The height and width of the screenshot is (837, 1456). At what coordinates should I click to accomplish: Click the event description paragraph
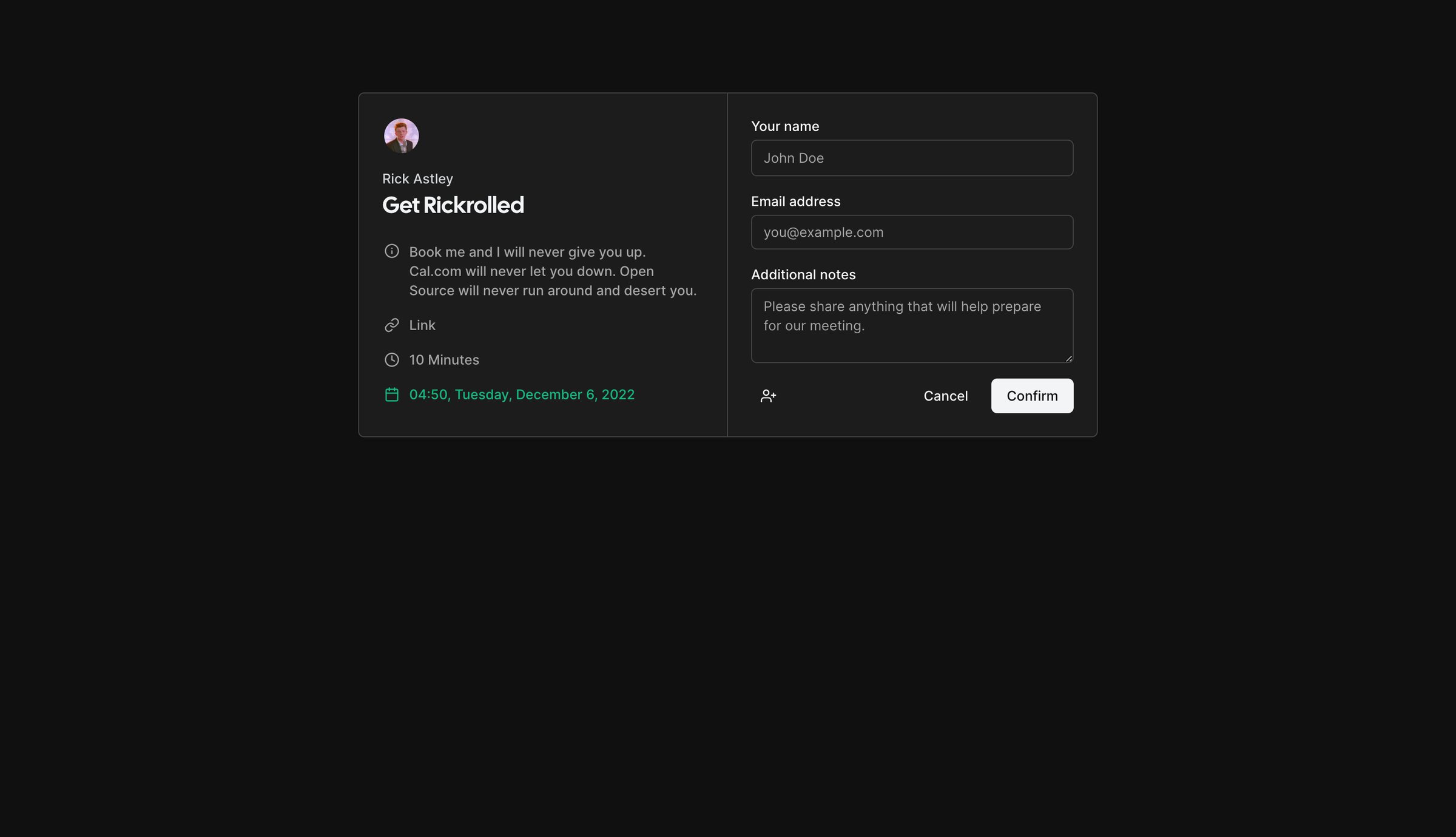click(553, 271)
